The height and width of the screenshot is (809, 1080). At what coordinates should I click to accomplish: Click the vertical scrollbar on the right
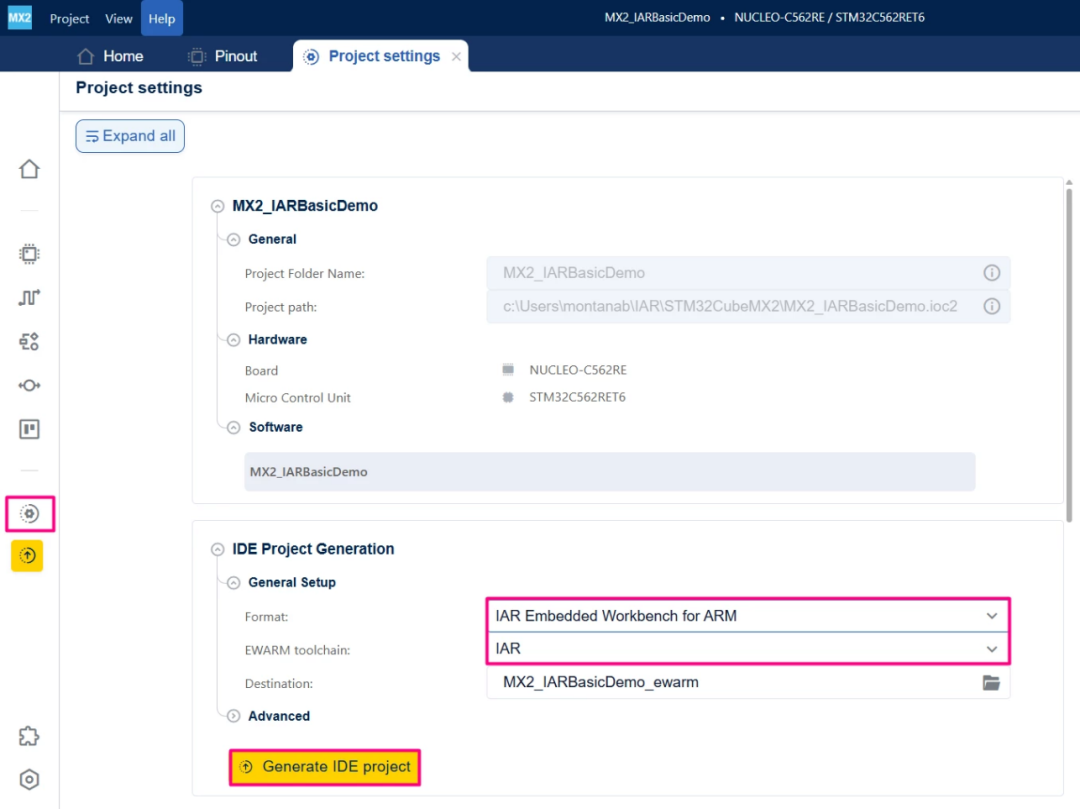pos(1069,355)
